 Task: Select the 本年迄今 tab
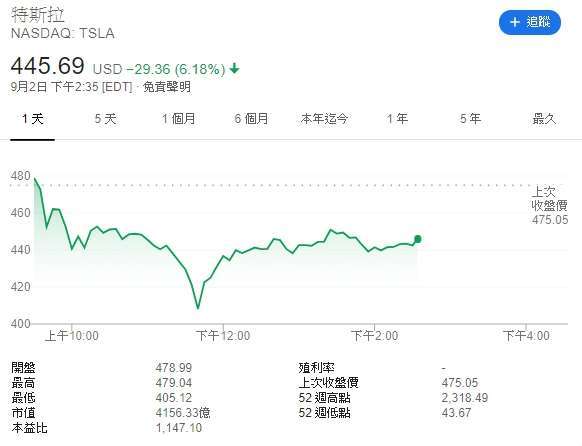(324, 119)
